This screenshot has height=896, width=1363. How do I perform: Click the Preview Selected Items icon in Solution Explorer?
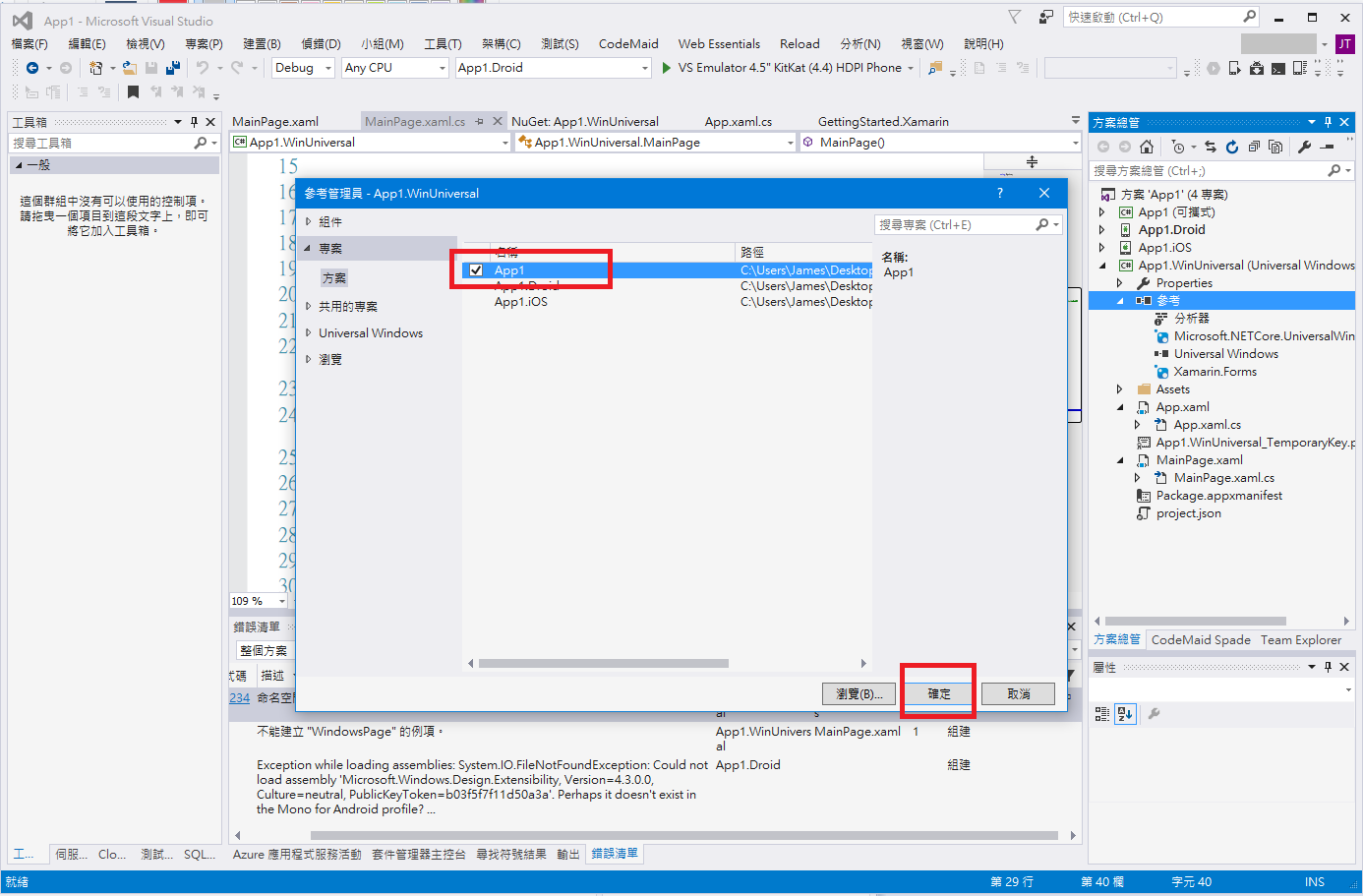[1327, 147]
